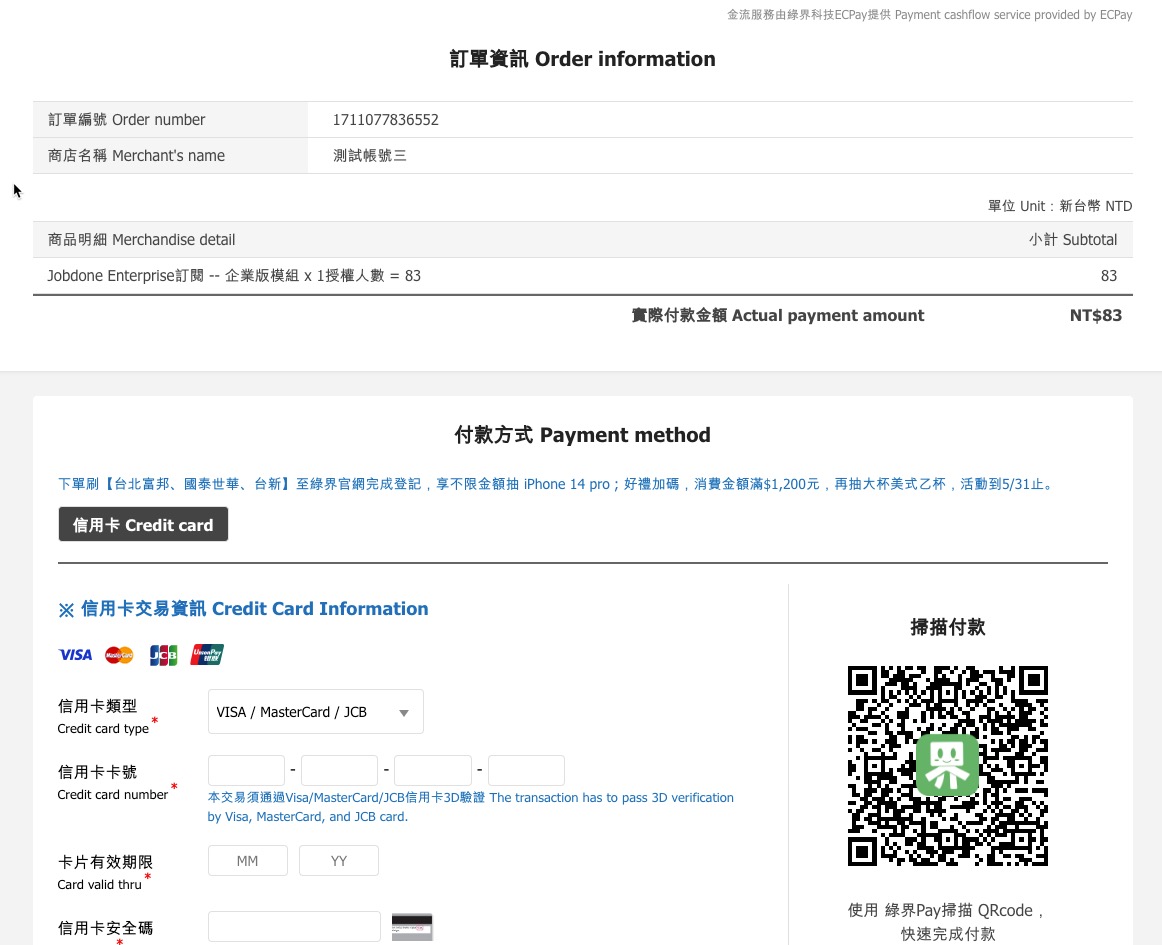Click the MM expiry month field
Image resolution: width=1162 pixels, height=945 pixels.
(x=248, y=861)
